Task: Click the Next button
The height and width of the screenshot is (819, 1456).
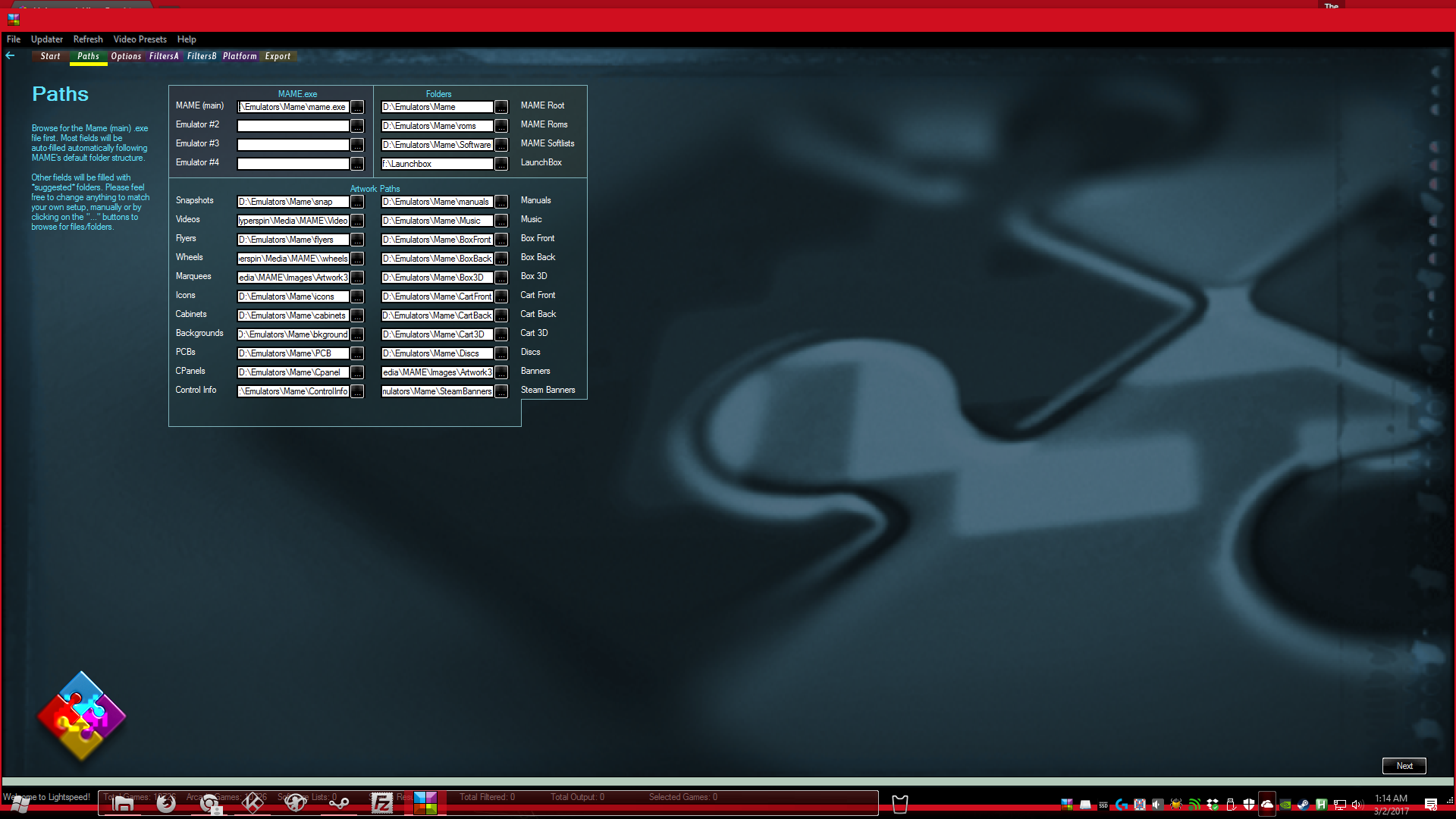Action: [1404, 766]
